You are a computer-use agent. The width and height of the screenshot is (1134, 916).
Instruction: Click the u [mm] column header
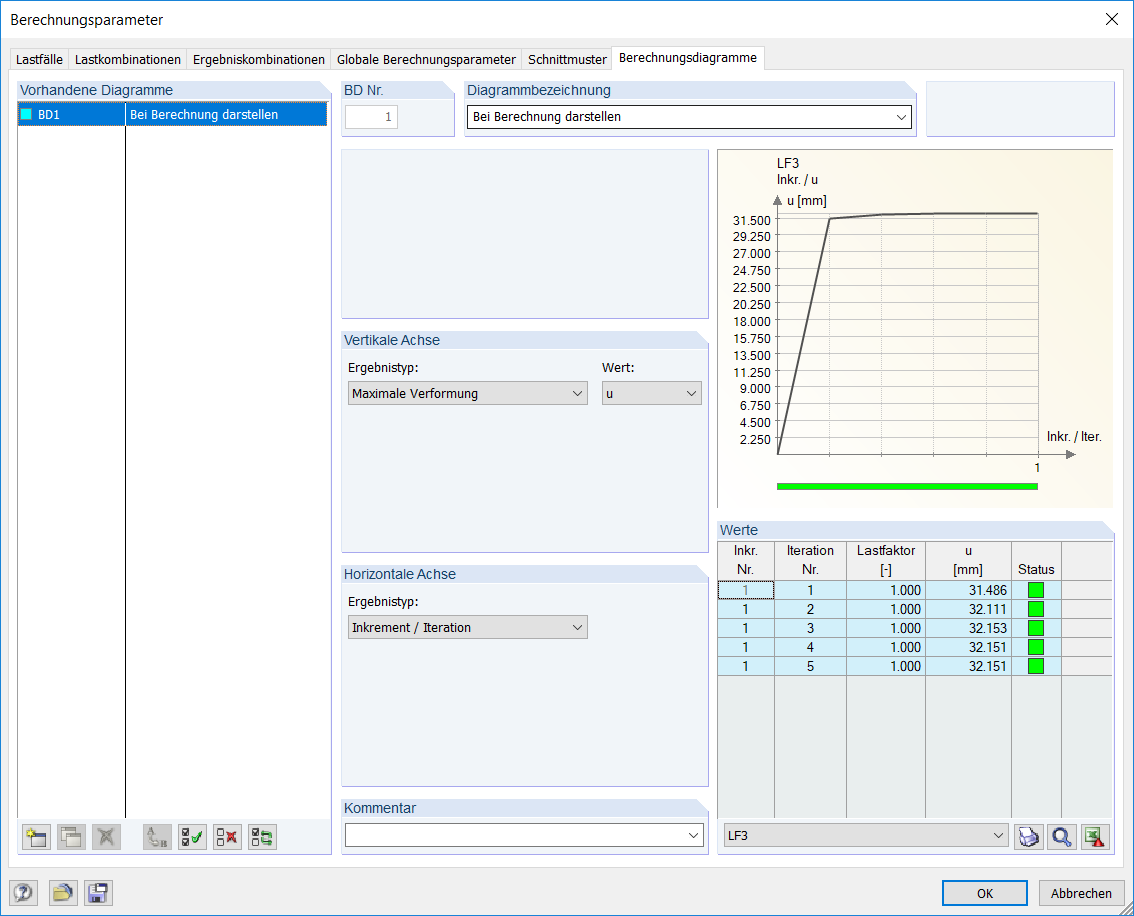[968, 560]
